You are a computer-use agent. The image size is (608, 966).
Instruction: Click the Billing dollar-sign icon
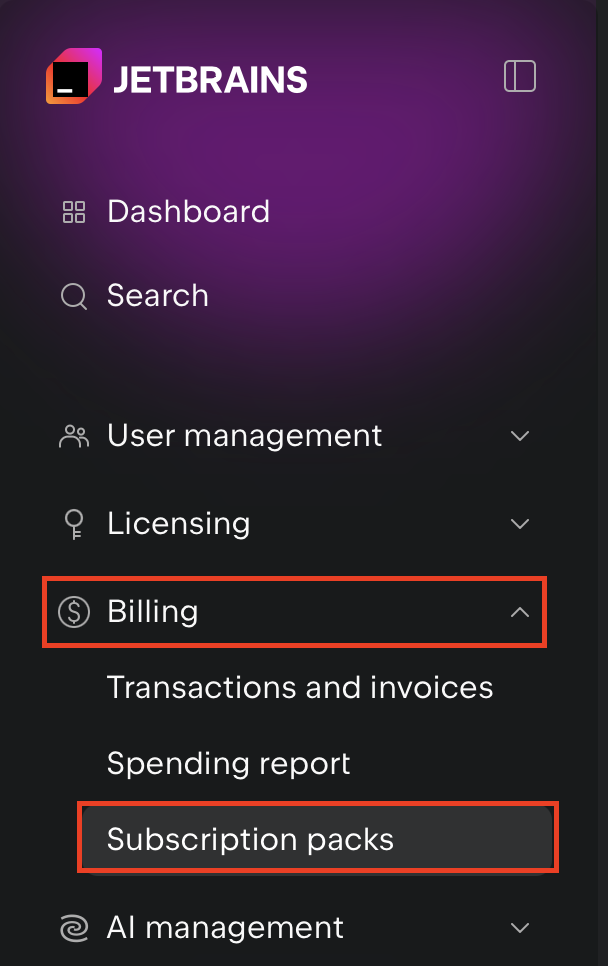tap(74, 611)
